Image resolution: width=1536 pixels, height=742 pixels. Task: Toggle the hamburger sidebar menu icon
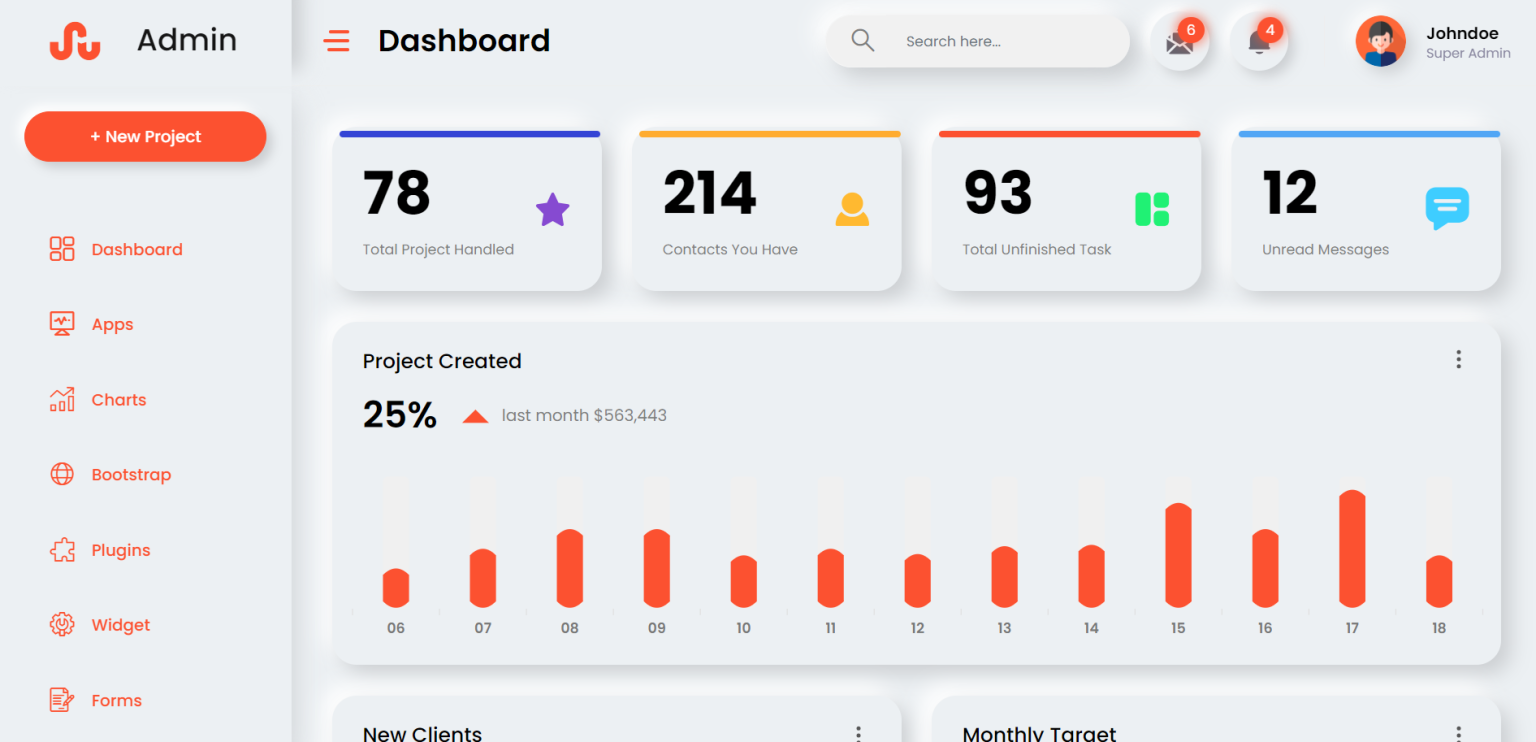tap(337, 41)
